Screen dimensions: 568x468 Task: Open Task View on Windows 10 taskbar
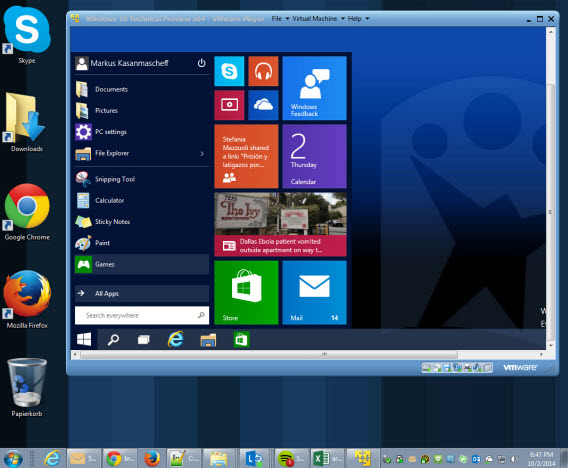144,339
